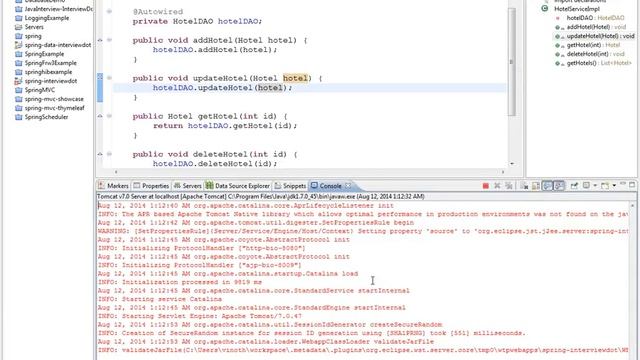Select getHotels() in Outline
The image size is (640, 360).
(x=599, y=63)
